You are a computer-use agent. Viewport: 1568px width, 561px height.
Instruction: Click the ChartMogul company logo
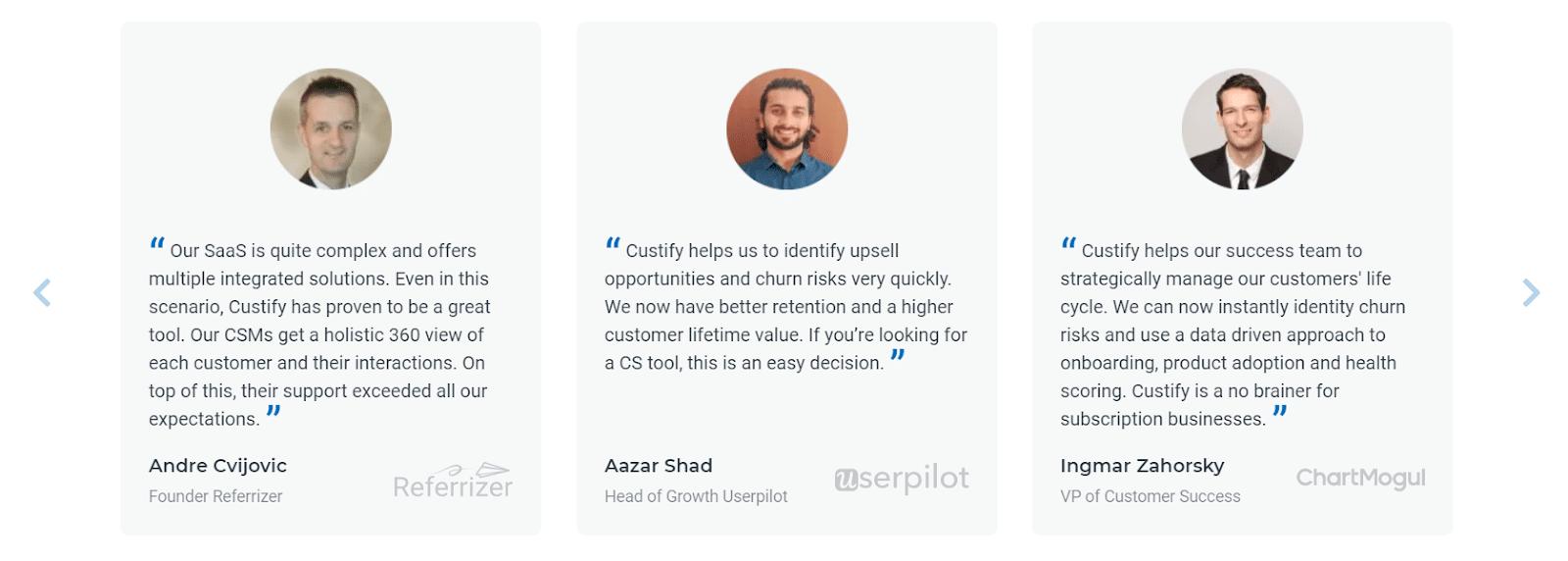[x=1360, y=478]
